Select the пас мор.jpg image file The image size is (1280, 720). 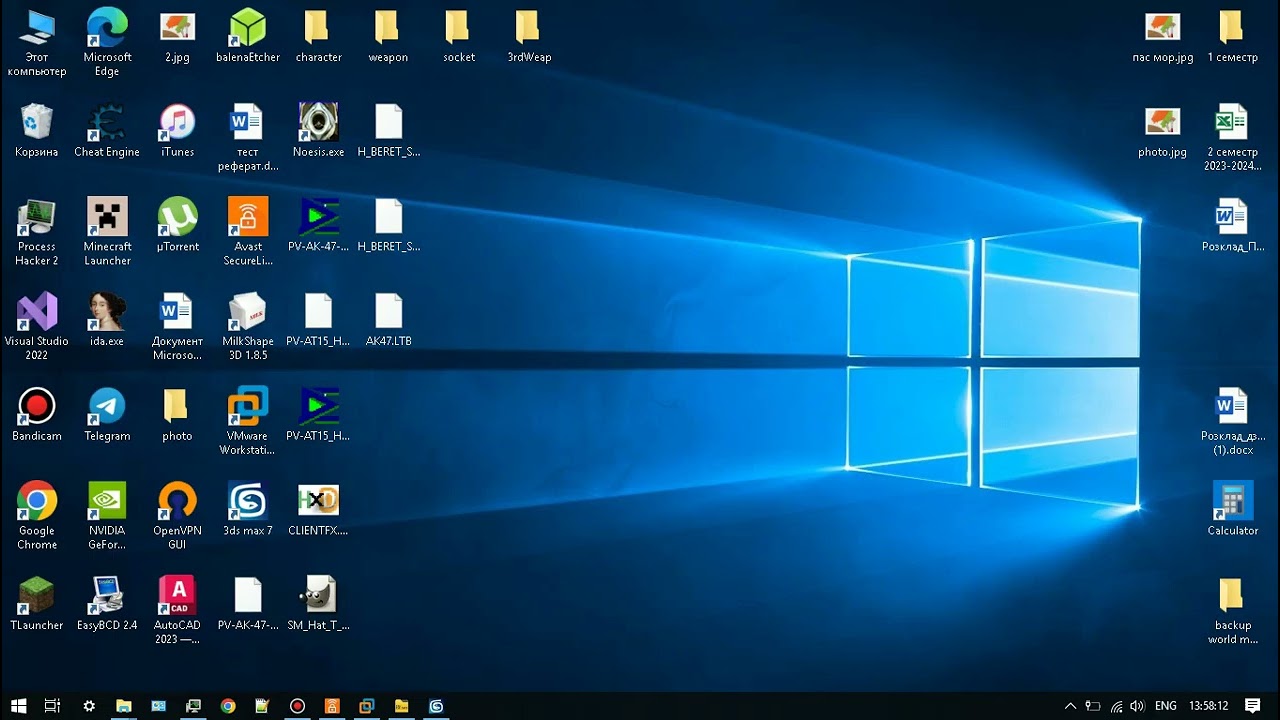pyautogui.click(x=1162, y=36)
